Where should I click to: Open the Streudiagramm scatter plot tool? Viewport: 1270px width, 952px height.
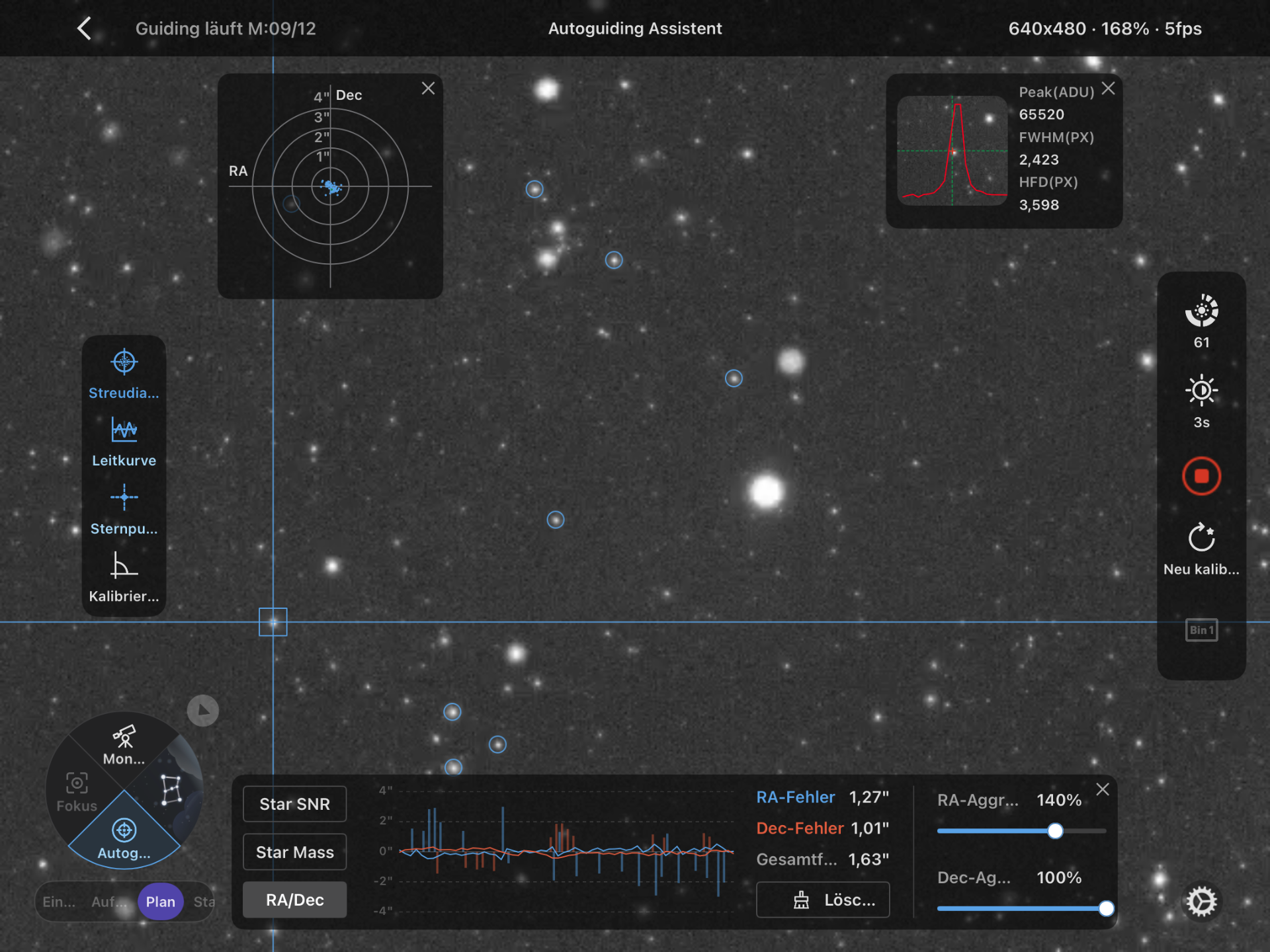click(x=124, y=375)
